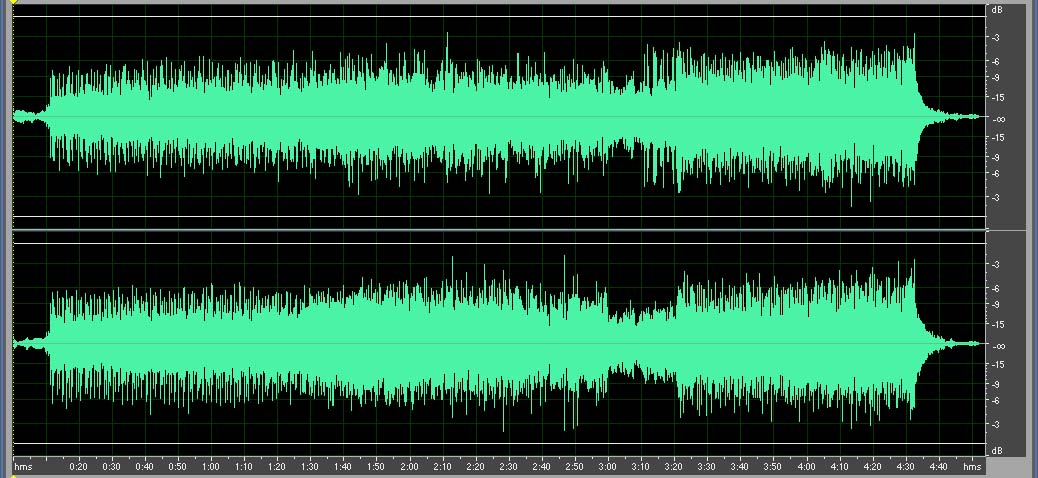Click the 3:20 label on the timeline

(x=674, y=467)
